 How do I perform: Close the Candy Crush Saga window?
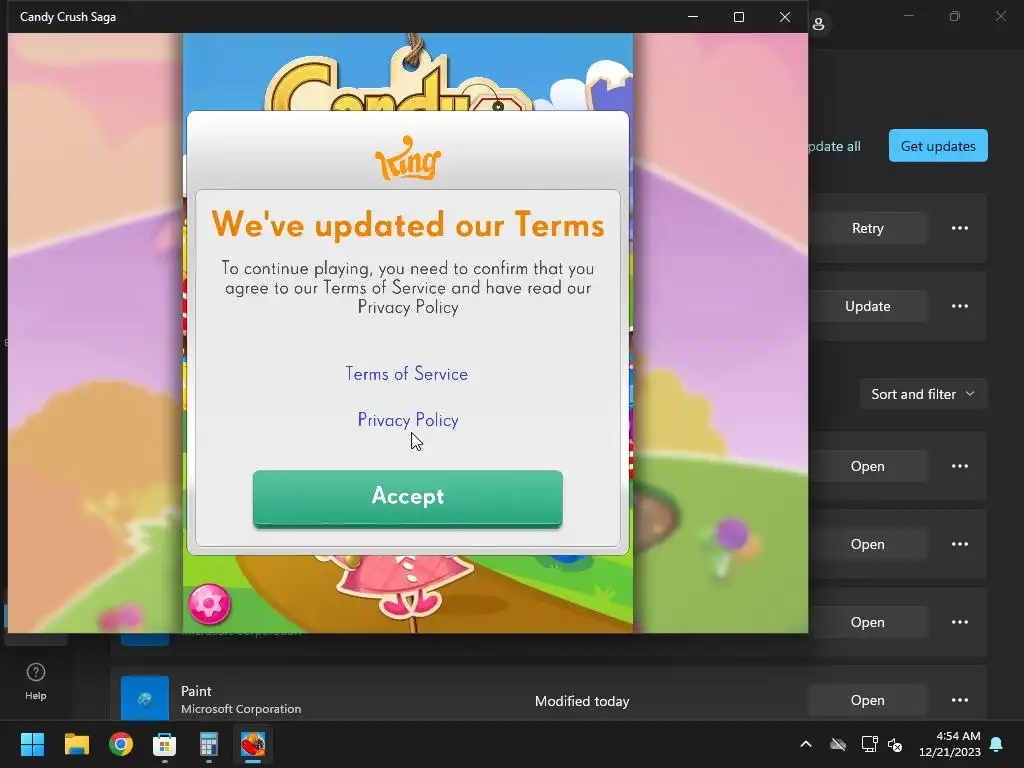point(785,17)
